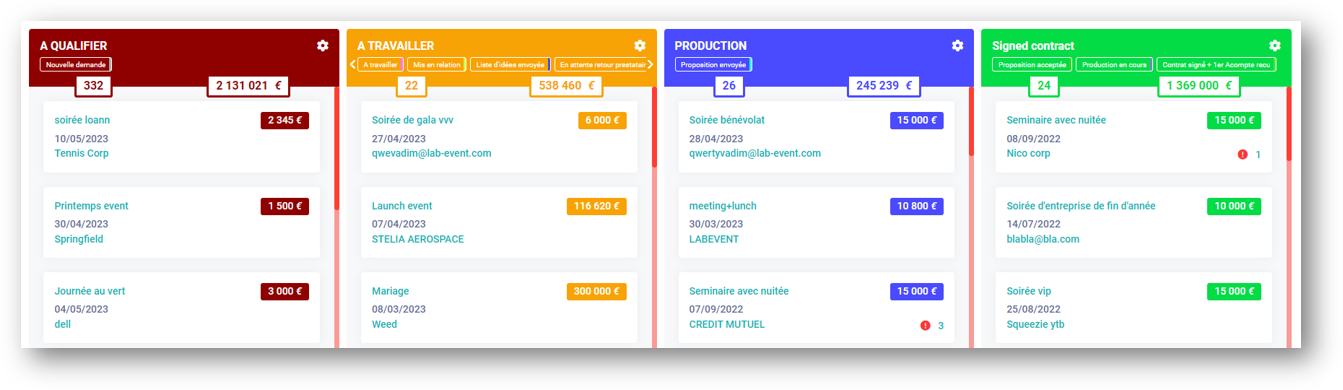Open settings gear of A TRAVAILLER column
This screenshot has height=390, width=1343.
(640, 46)
